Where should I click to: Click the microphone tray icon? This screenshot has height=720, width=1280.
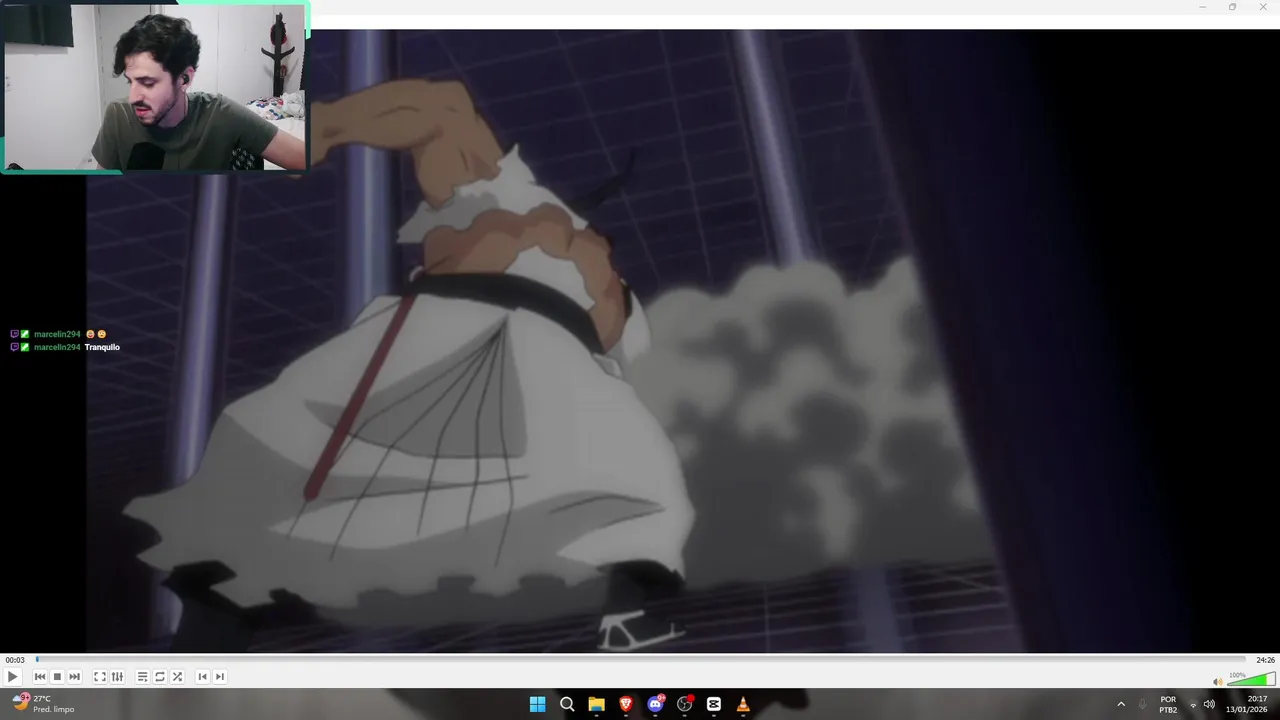coord(1143,704)
